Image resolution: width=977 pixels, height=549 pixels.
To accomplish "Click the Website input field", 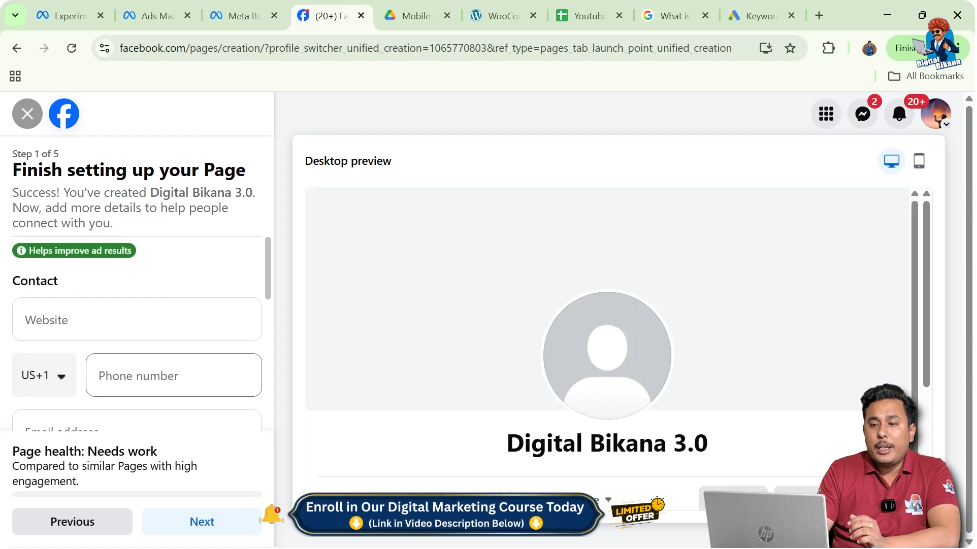I will 137,319.
